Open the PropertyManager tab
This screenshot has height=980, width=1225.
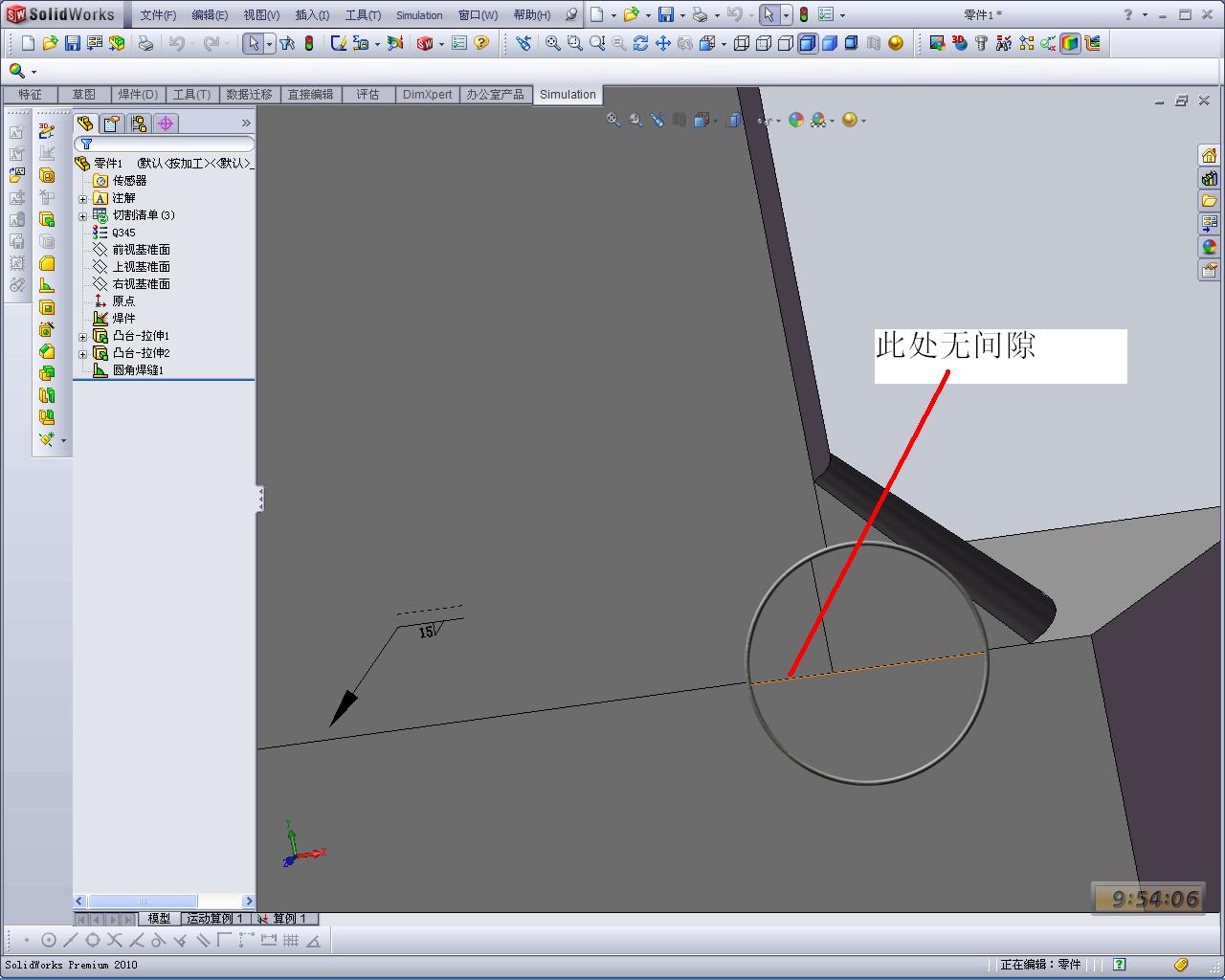tap(112, 123)
